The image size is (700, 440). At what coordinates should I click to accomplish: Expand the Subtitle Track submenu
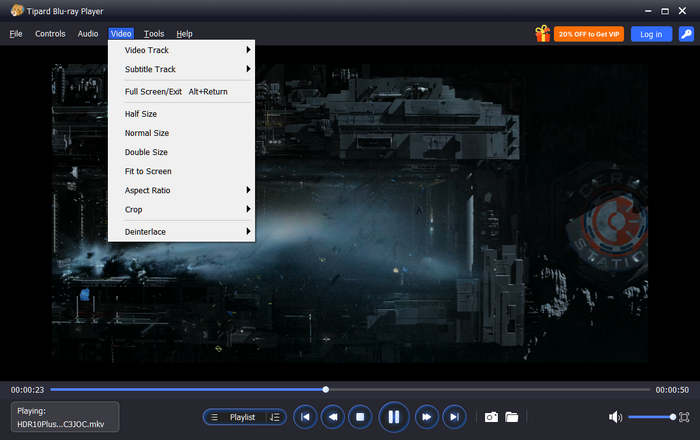click(x=182, y=69)
